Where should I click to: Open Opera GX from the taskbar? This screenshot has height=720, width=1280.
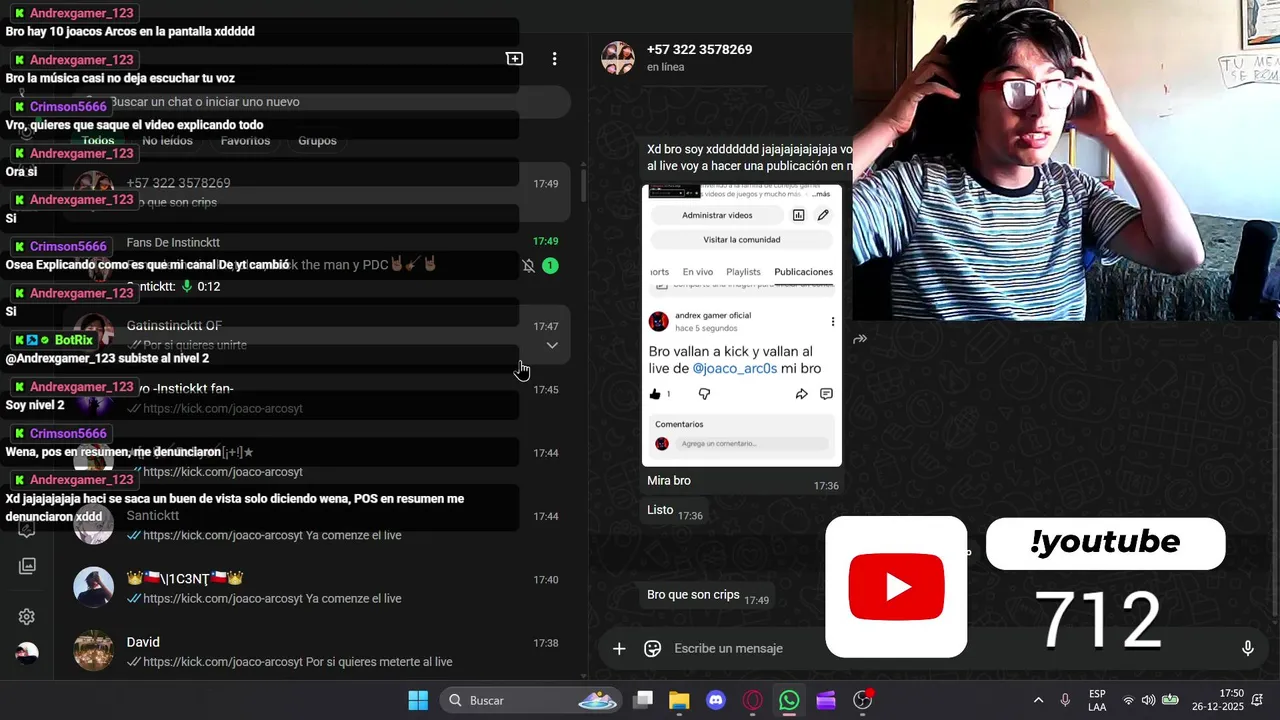[x=753, y=701]
